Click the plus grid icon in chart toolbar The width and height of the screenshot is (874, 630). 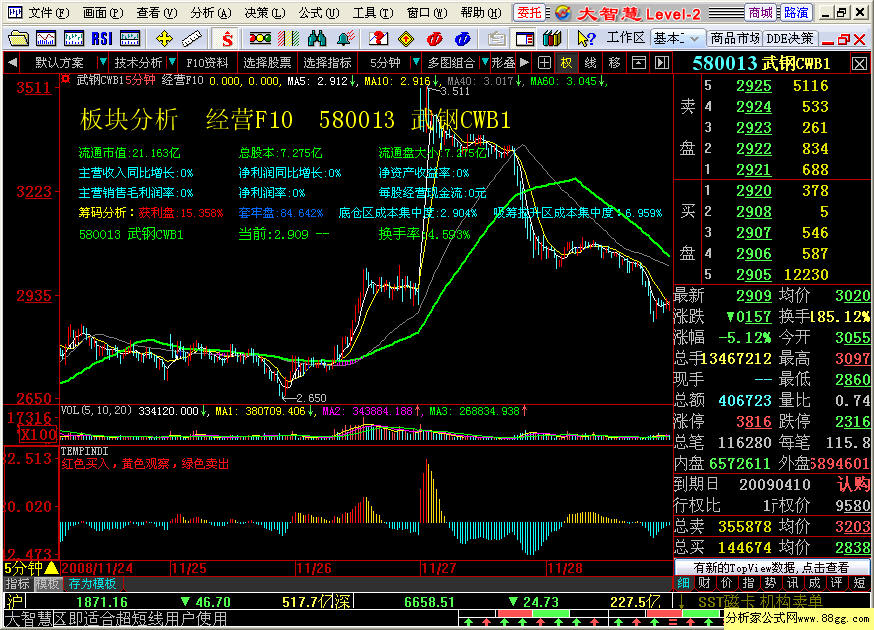click(x=545, y=62)
